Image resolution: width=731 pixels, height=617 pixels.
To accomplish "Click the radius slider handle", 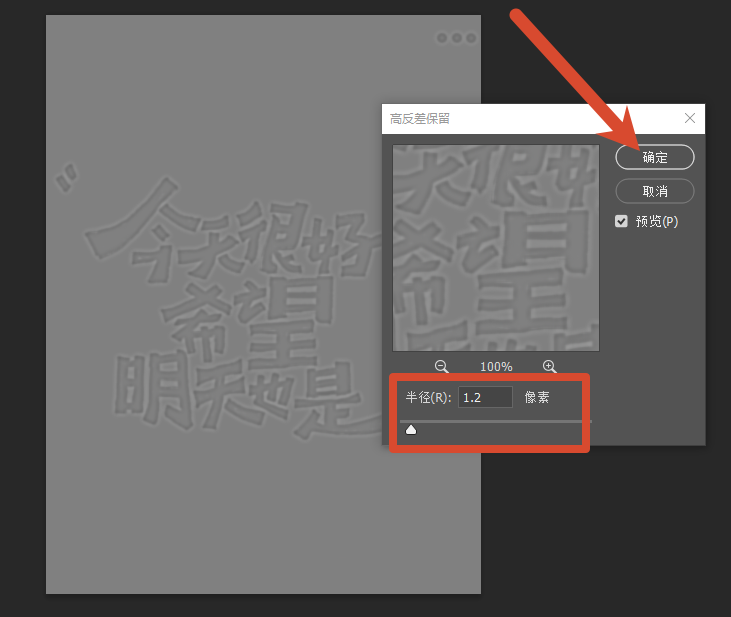I will tap(411, 430).
